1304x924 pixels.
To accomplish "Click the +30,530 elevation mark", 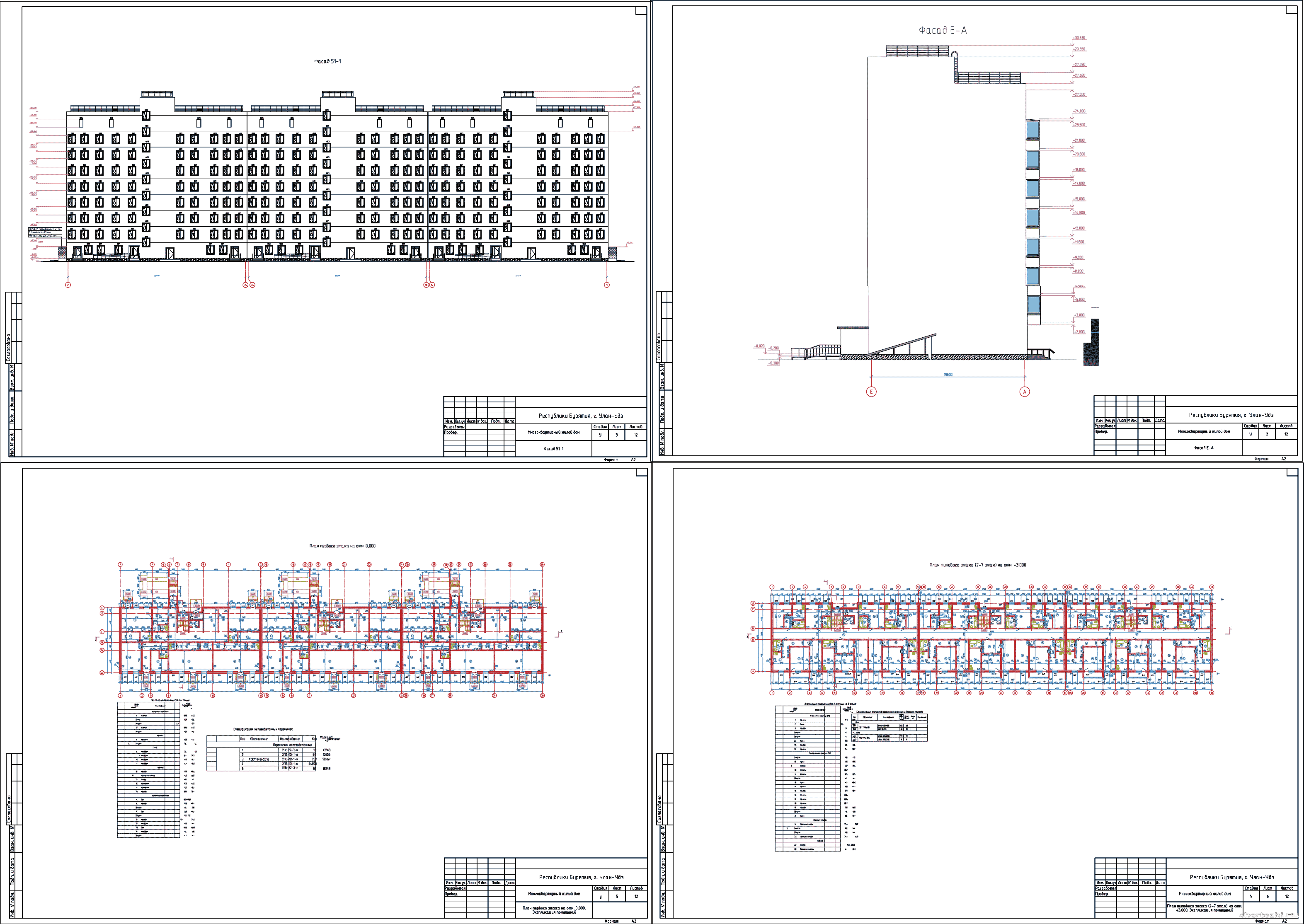I will 1079,38.
